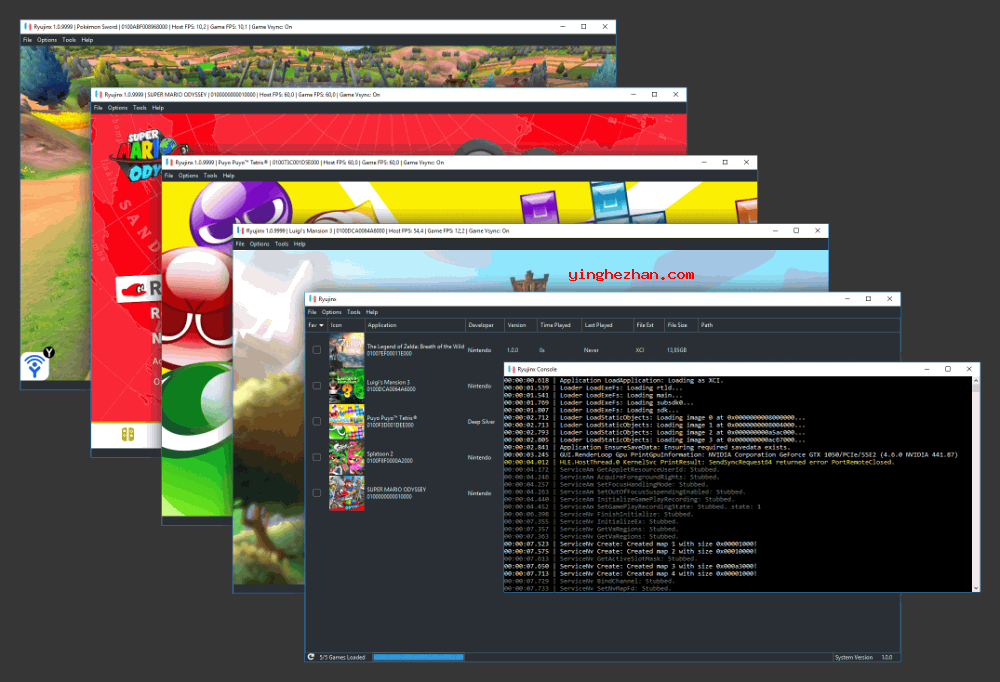Check the favorite box for Puyo Puyo Tetris
The height and width of the screenshot is (682, 1000).
pyautogui.click(x=316, y=421)
